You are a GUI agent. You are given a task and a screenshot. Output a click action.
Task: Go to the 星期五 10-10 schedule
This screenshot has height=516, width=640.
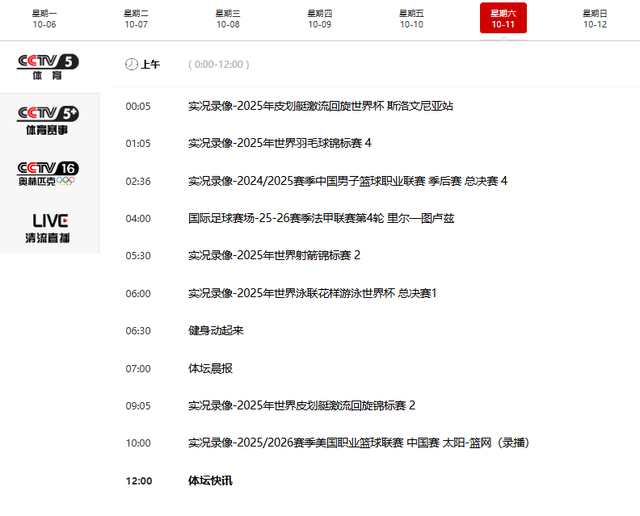[x=412, y=18]
